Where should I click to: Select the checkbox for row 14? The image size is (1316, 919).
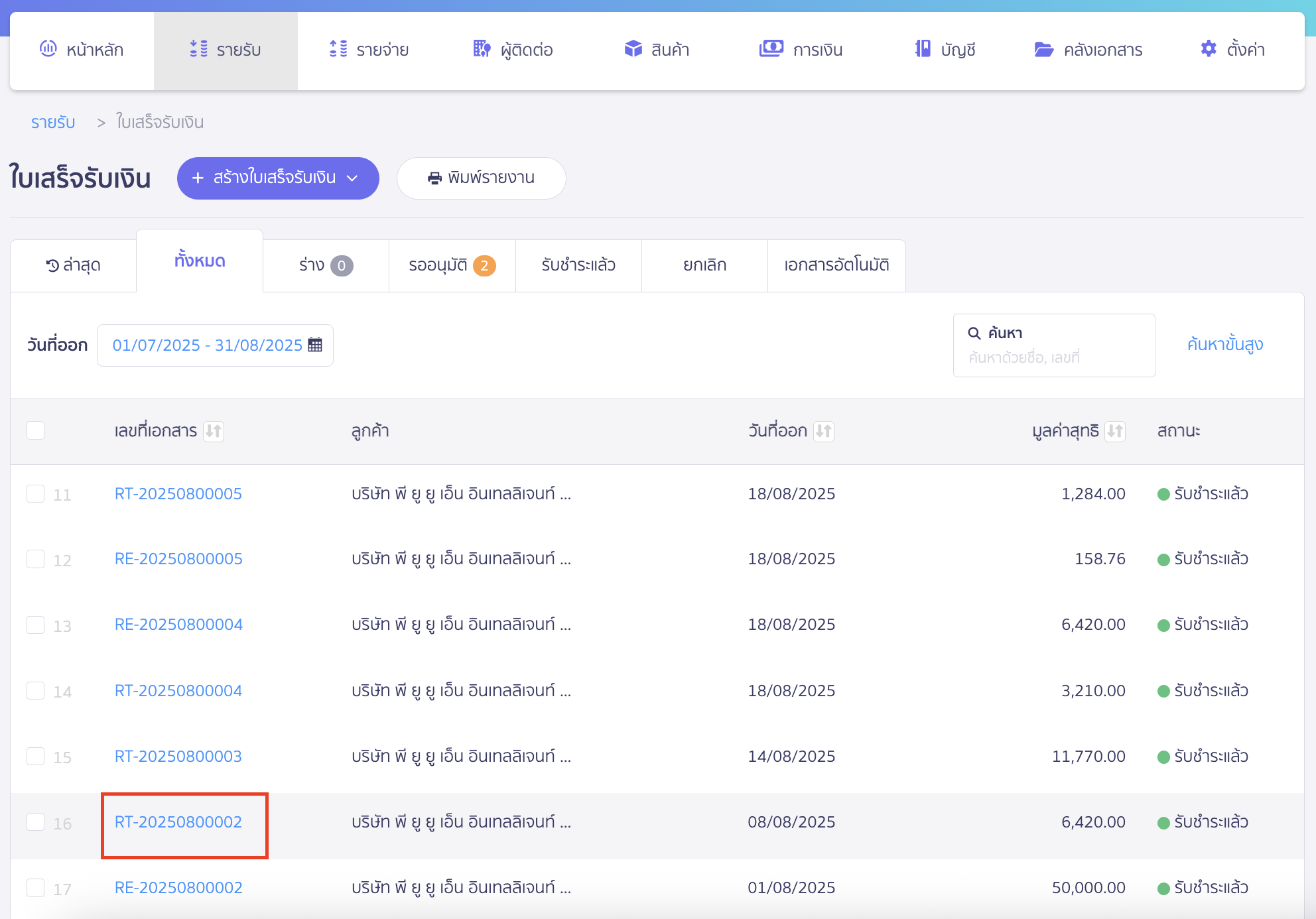[36, 691]
